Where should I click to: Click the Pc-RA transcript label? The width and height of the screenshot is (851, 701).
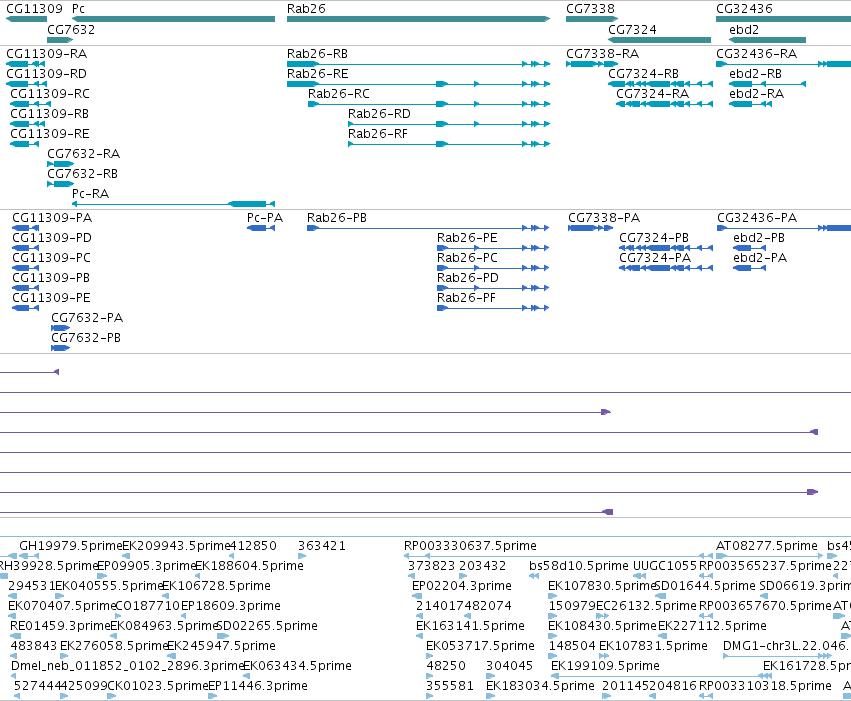(91, 194)
